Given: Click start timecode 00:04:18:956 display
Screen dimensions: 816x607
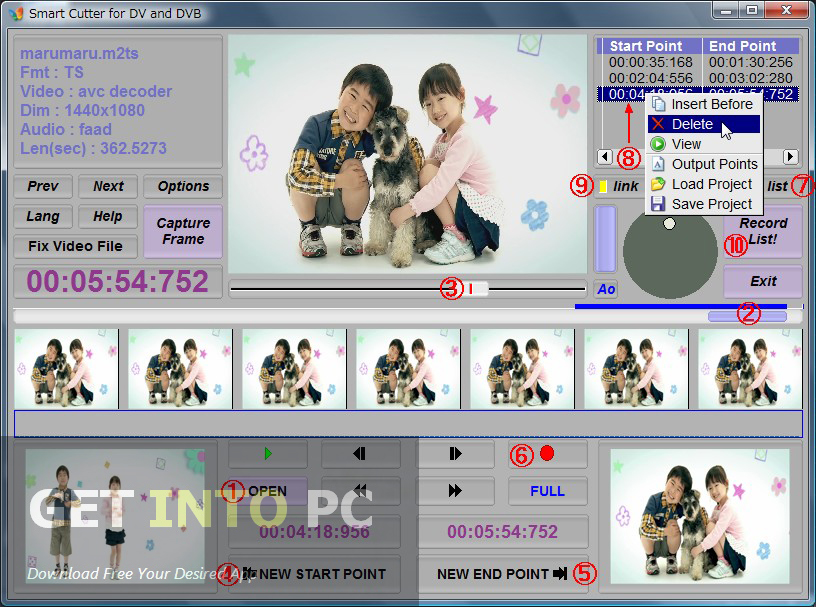Looking at the screenshot, I should coord(314,532).
